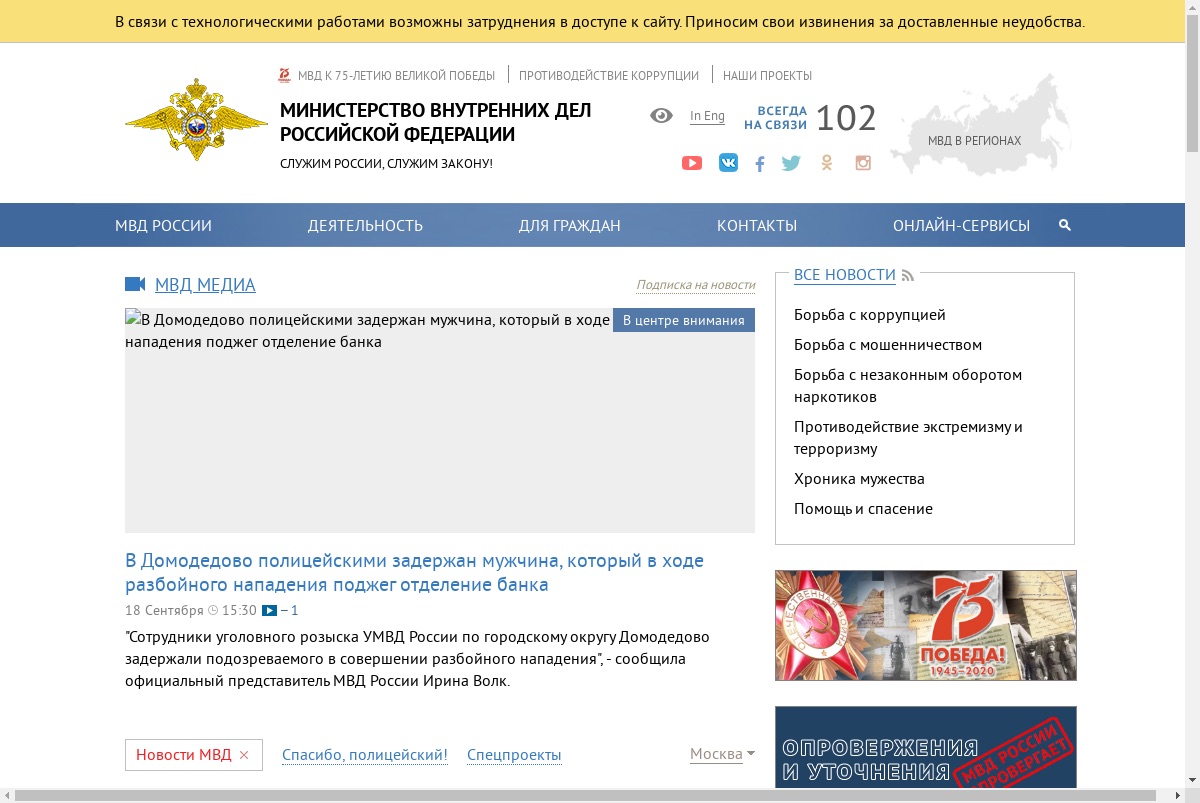Click the vertical scrollbar thumb
Viewport: 1200px width, 803px height.
click(1192, 85)
